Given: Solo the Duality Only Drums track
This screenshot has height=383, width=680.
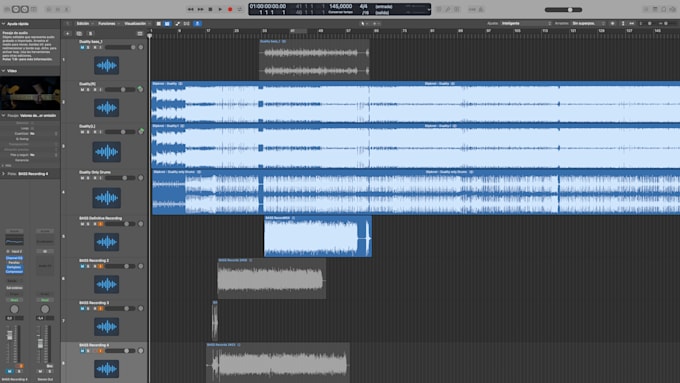Looking at the screenshot, I should (88, 178).
